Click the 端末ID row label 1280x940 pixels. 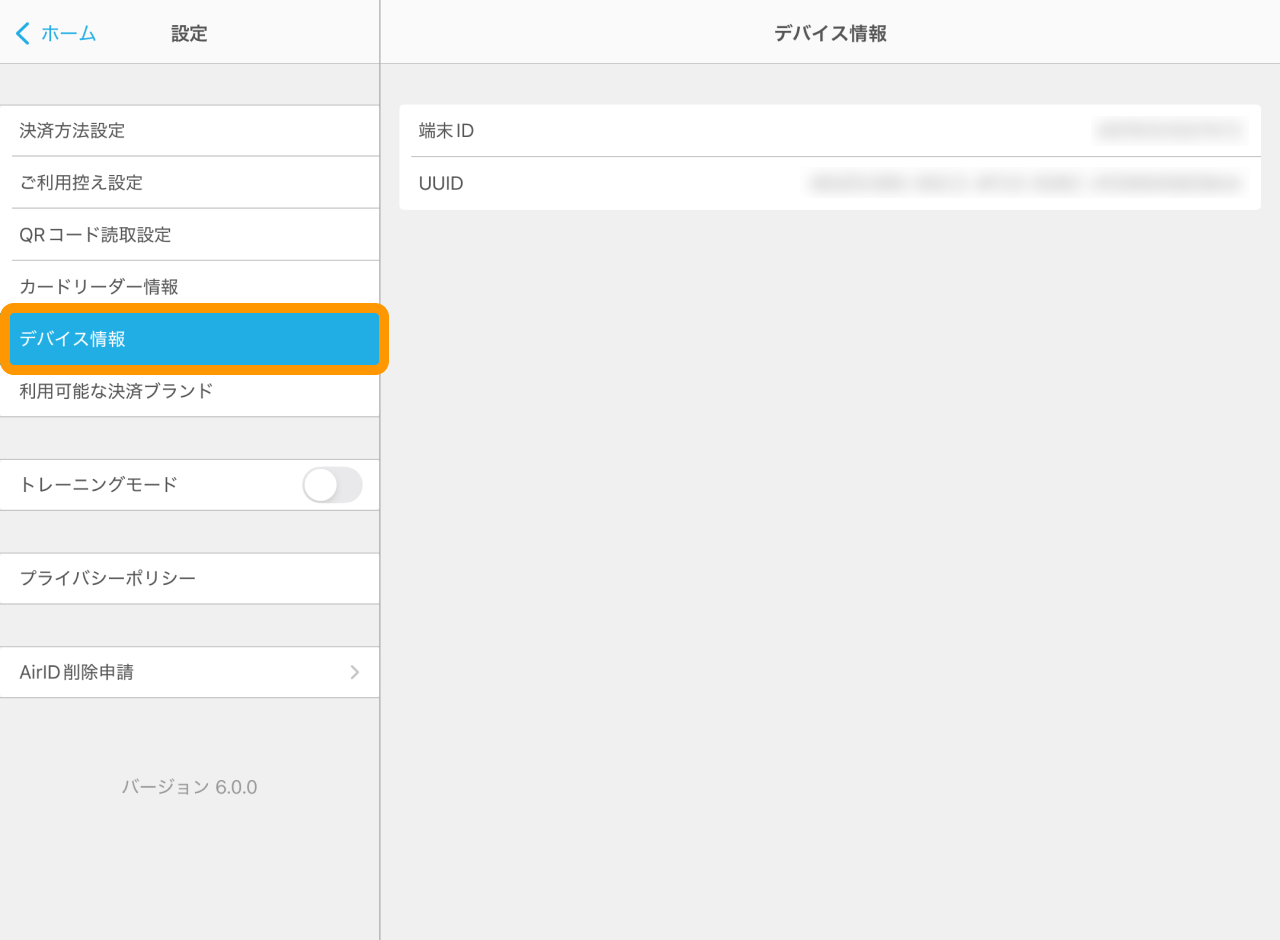click(444, 130)
